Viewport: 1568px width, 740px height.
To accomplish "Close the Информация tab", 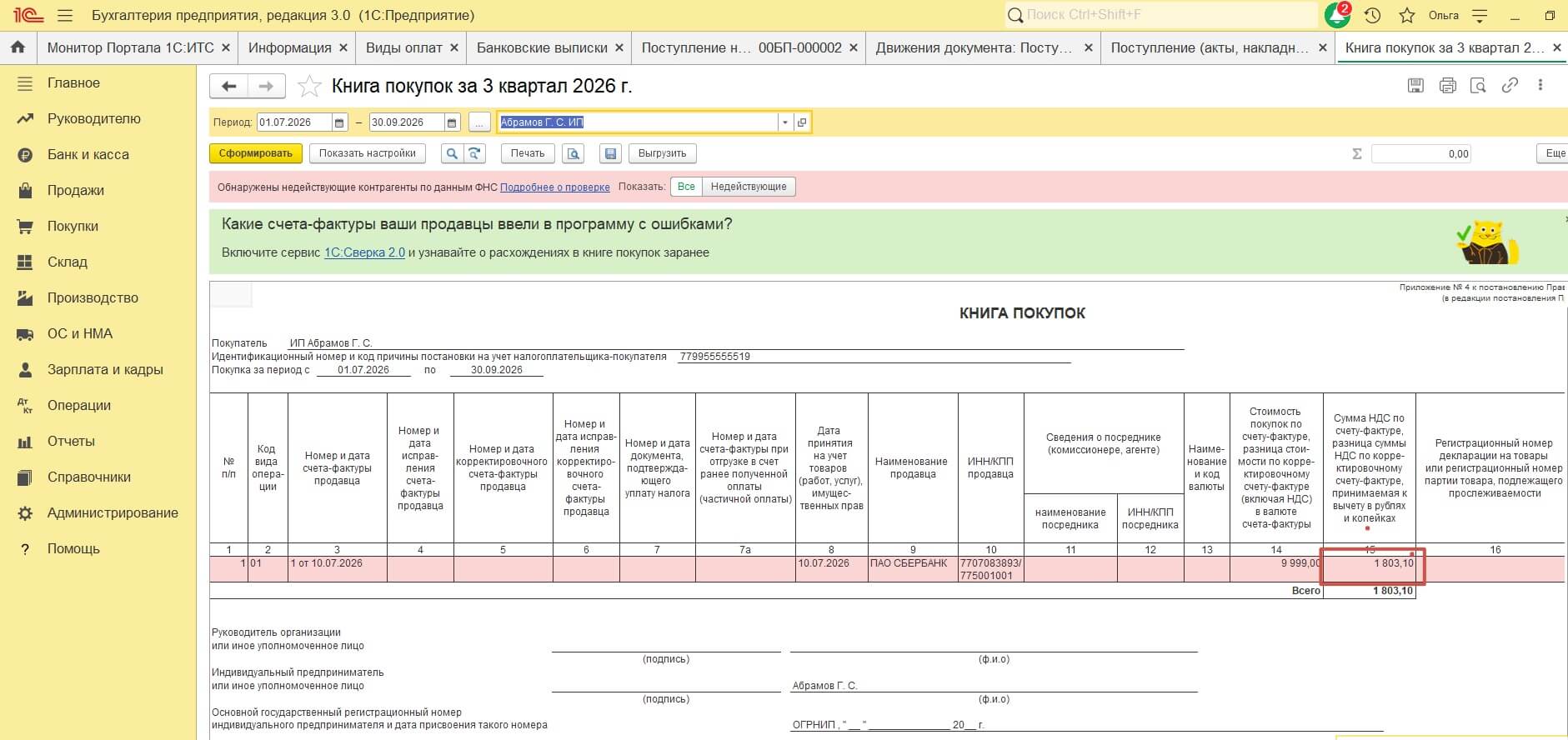I will (x=343, y=48).
